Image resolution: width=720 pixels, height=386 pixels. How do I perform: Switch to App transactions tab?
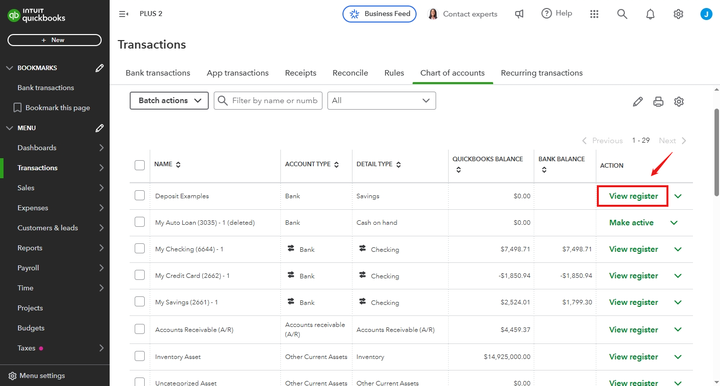[x=237, y=73]
